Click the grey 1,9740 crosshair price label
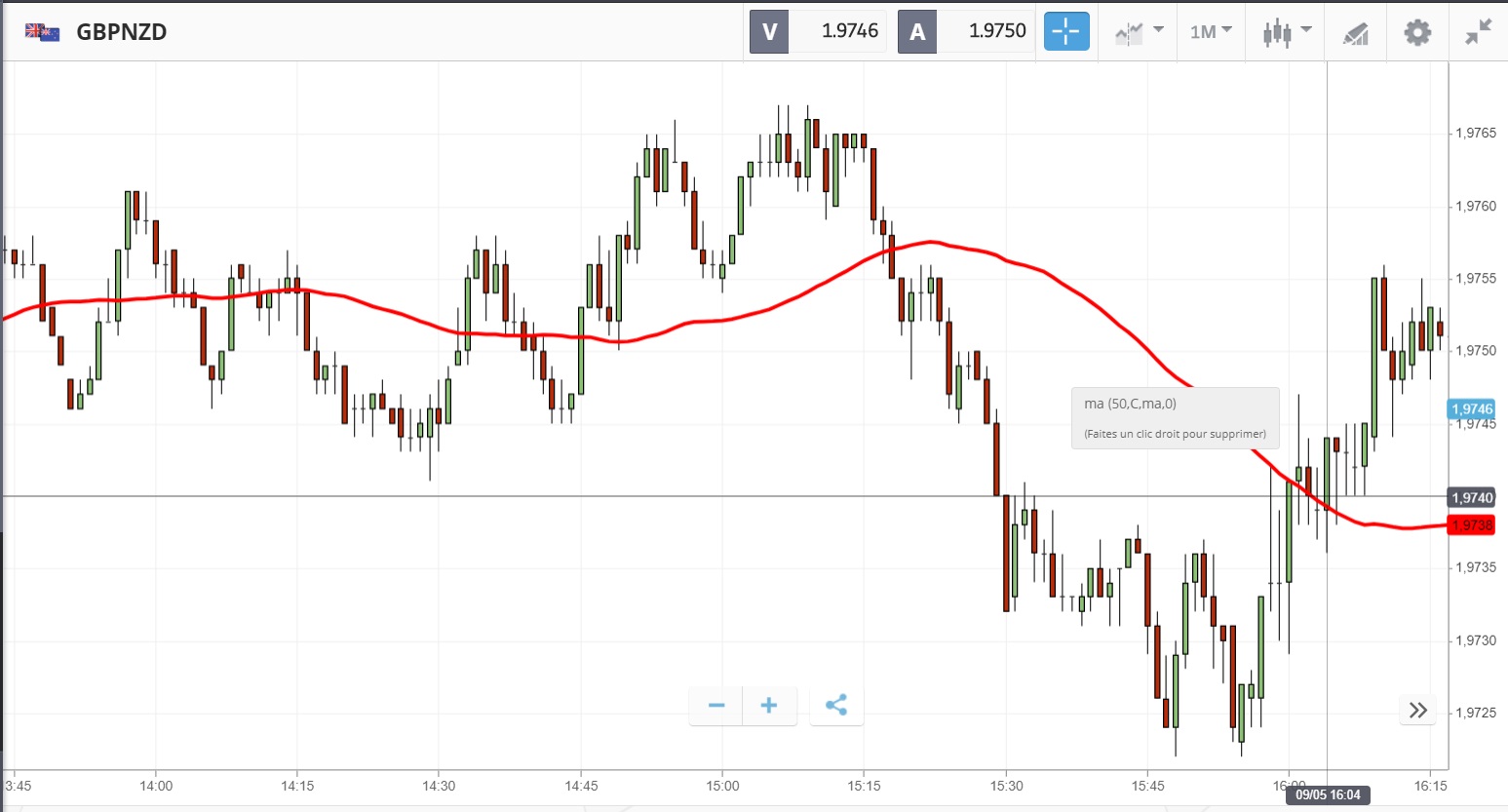 [1471, 498]
